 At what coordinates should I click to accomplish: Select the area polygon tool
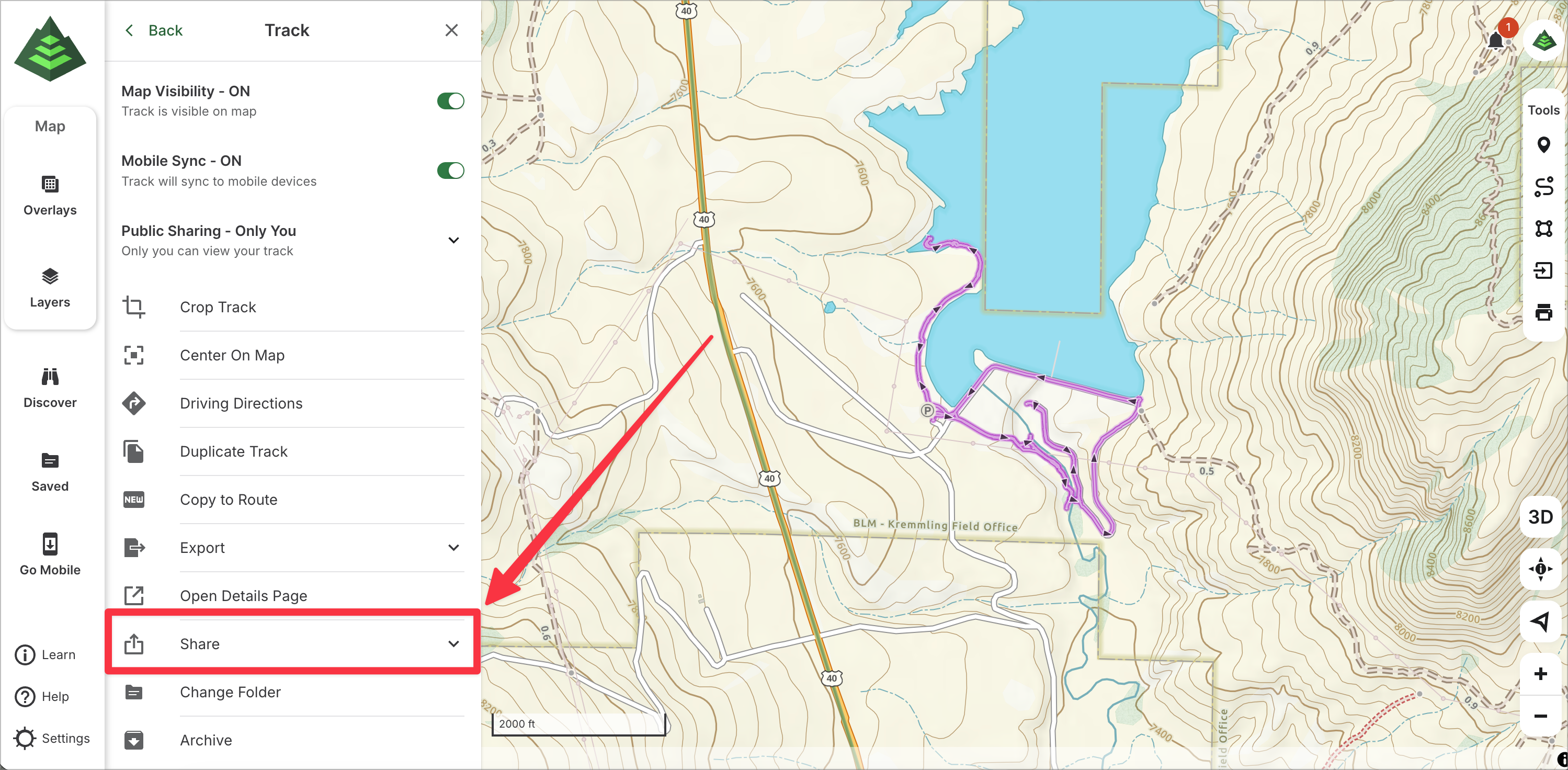click(x=1542, y=228)
